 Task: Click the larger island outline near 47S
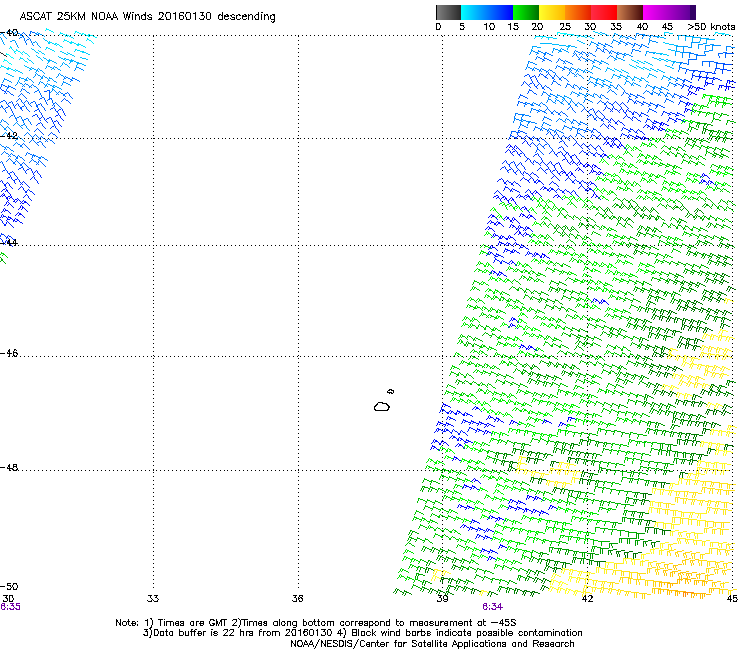click(382, 406)
